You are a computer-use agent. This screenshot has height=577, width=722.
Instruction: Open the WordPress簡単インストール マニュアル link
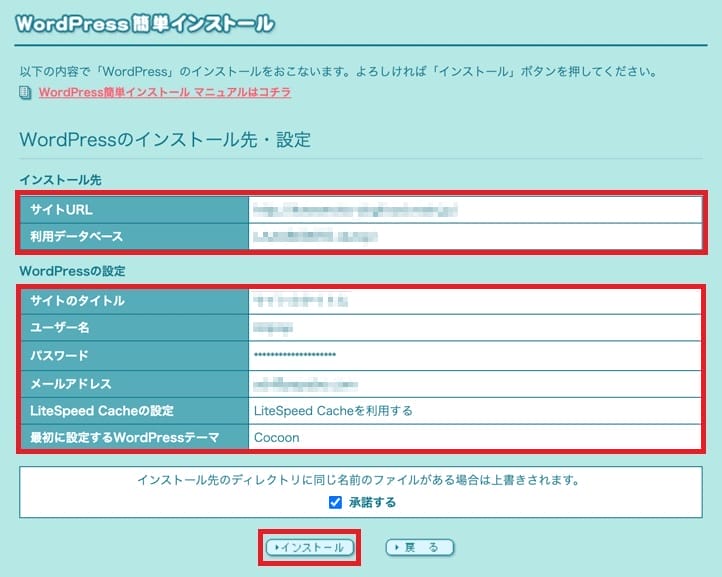point(165,93)
